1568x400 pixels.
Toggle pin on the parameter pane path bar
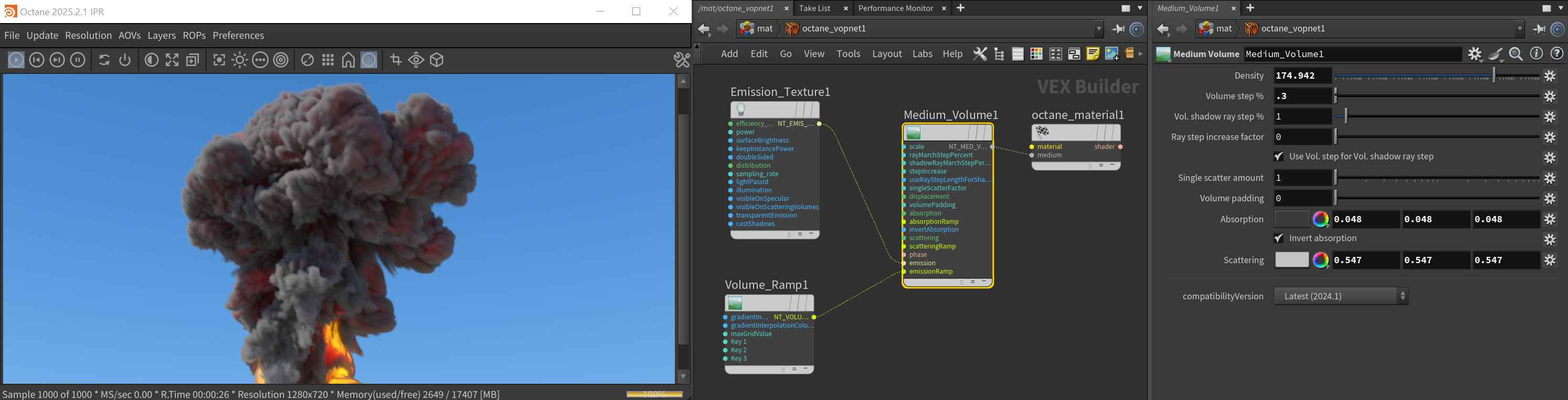pyautogui.click(x=1538, y=28)
